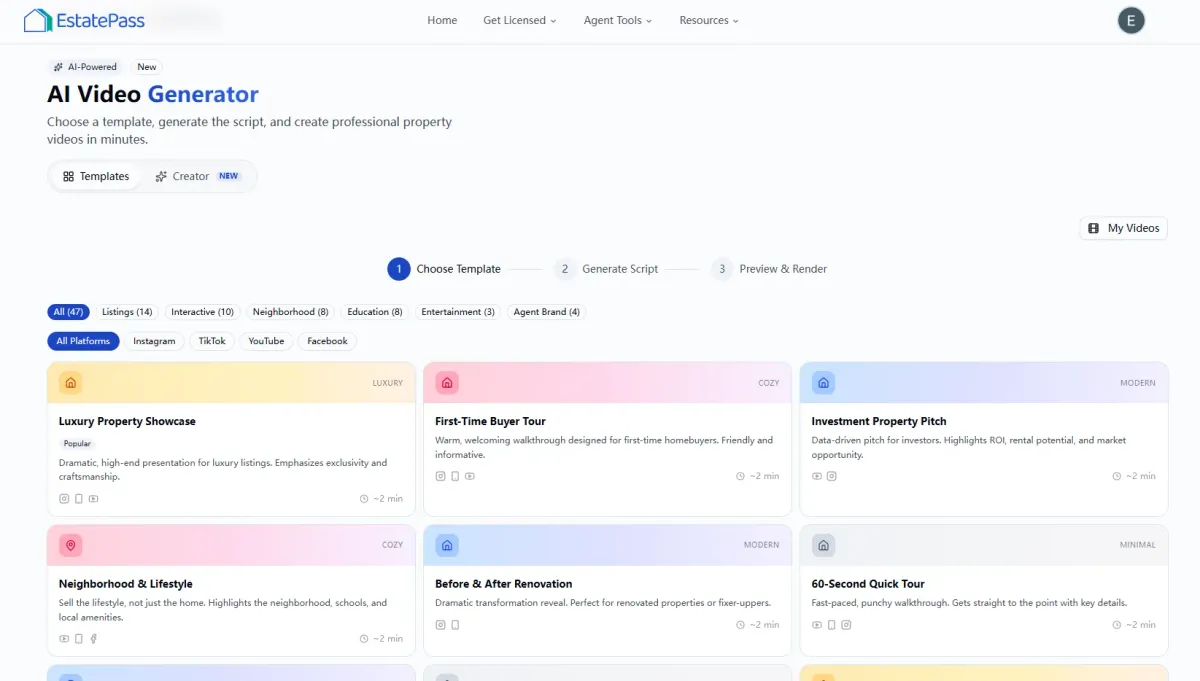This screenshot has width=1200, height=681.
Task: Open the My Videos button
Action: click(x=1123, y=228)
